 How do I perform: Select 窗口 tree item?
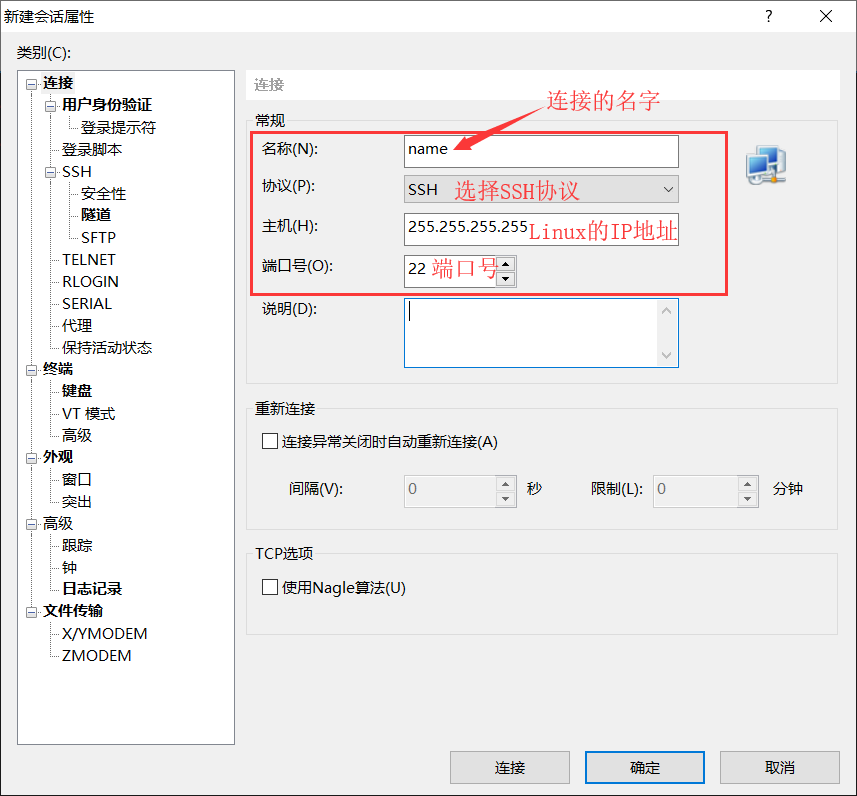[77, 479]
